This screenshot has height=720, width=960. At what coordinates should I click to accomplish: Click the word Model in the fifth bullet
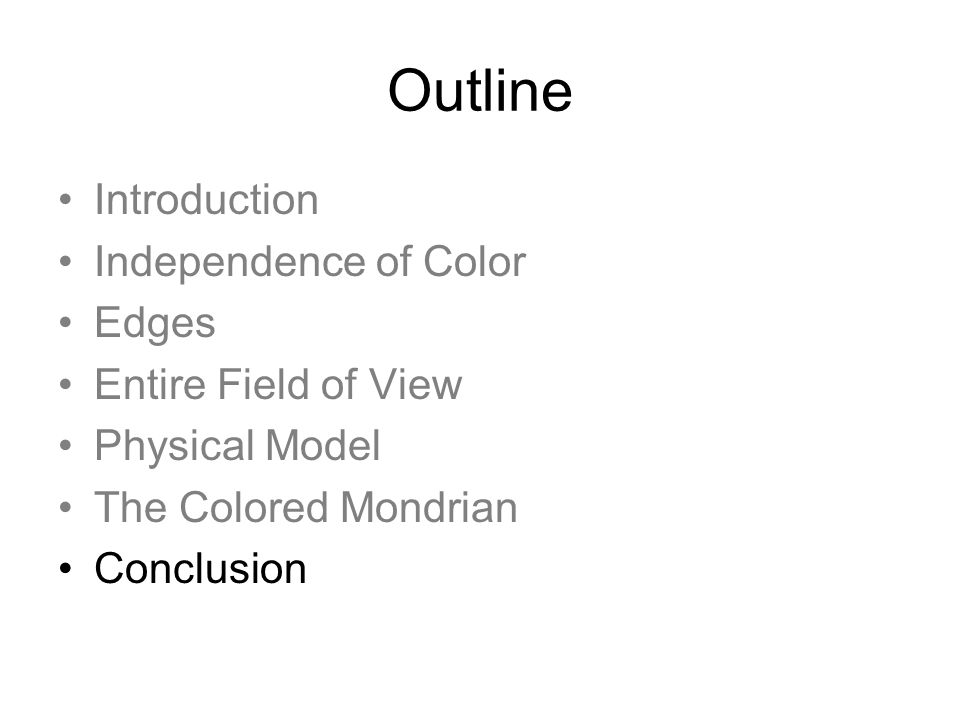point(323,446)
